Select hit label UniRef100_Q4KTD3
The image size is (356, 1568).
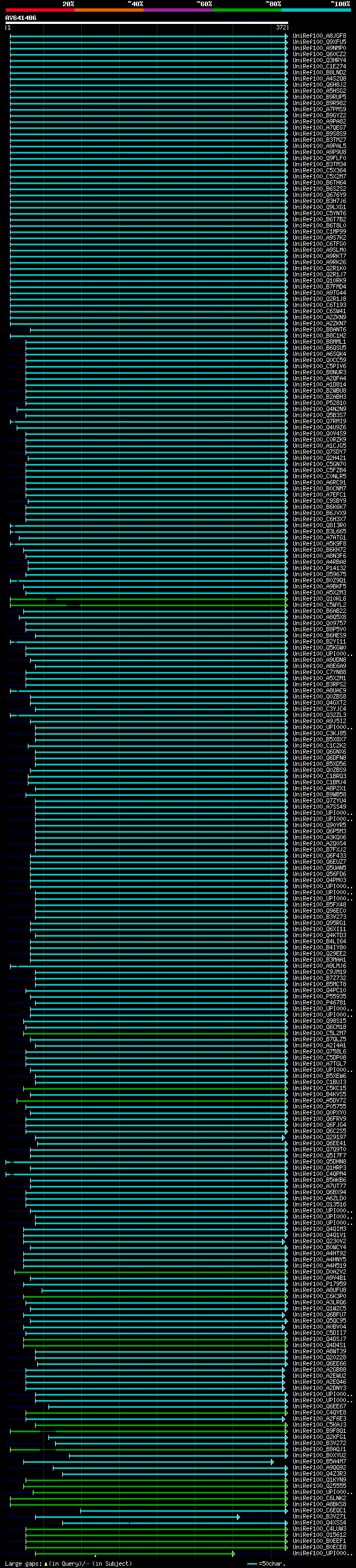(x=319, y=936)
